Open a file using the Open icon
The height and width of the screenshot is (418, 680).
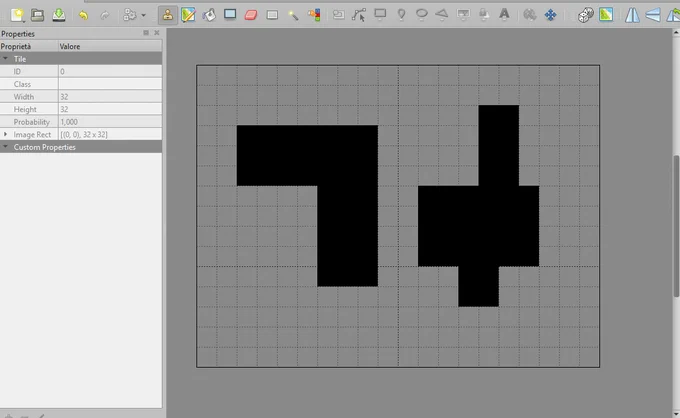(x=38, y=15)
